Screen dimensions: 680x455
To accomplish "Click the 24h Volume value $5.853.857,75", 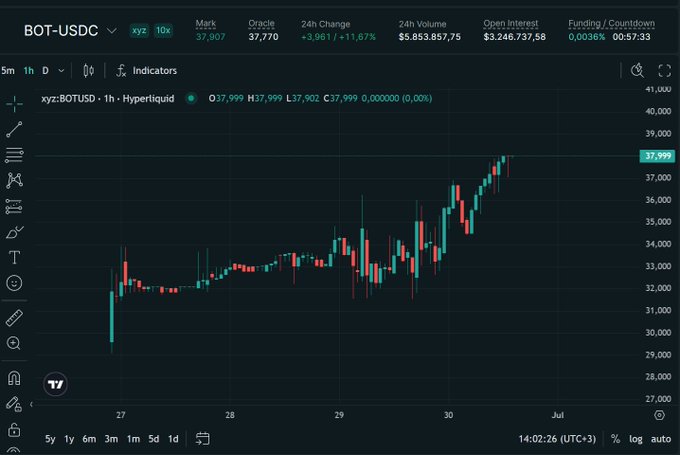I will pyautogui.click(x=430, y=37).
